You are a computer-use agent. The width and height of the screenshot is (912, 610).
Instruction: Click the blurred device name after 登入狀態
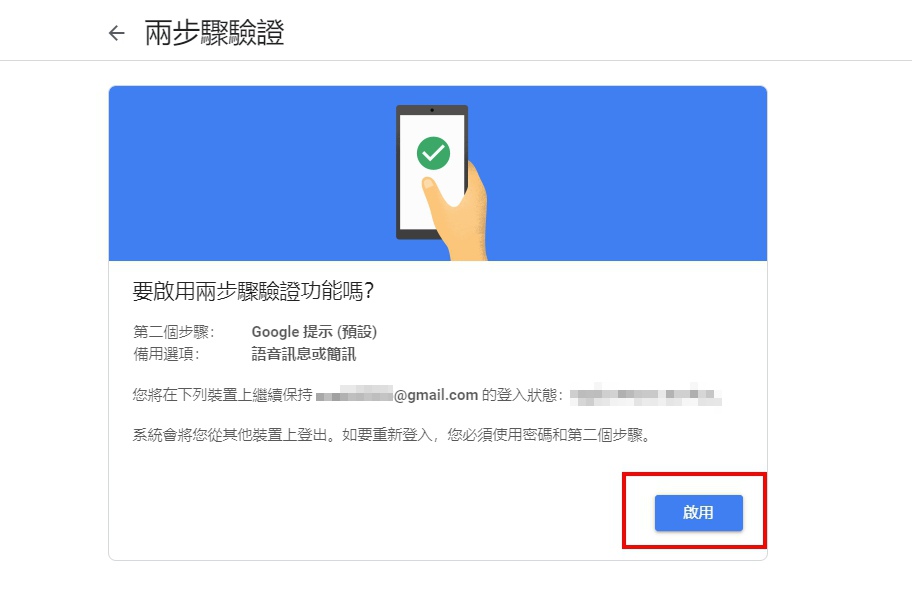(646, 395)
